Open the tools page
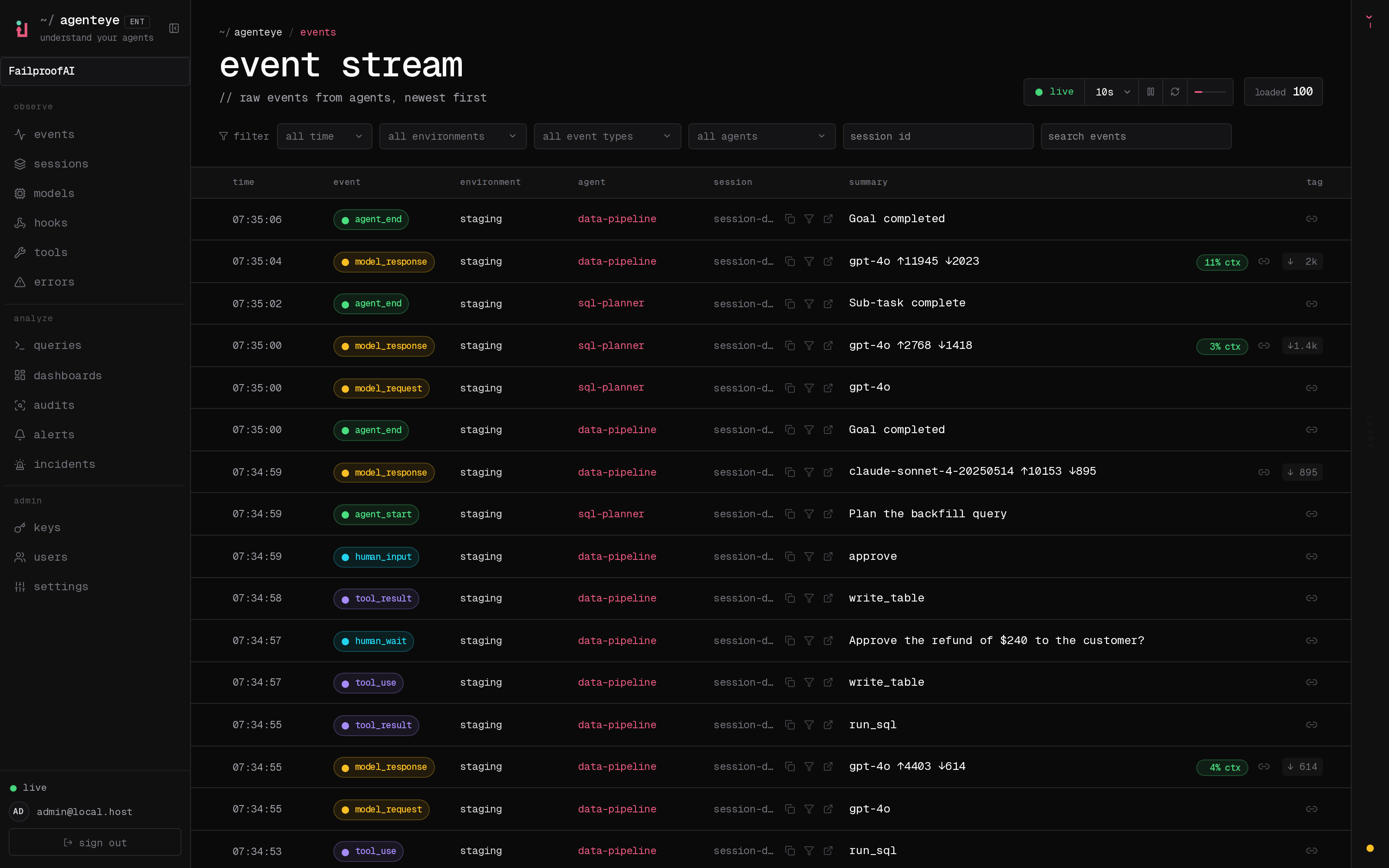1389x868 pixels. [x=95, y=253]
